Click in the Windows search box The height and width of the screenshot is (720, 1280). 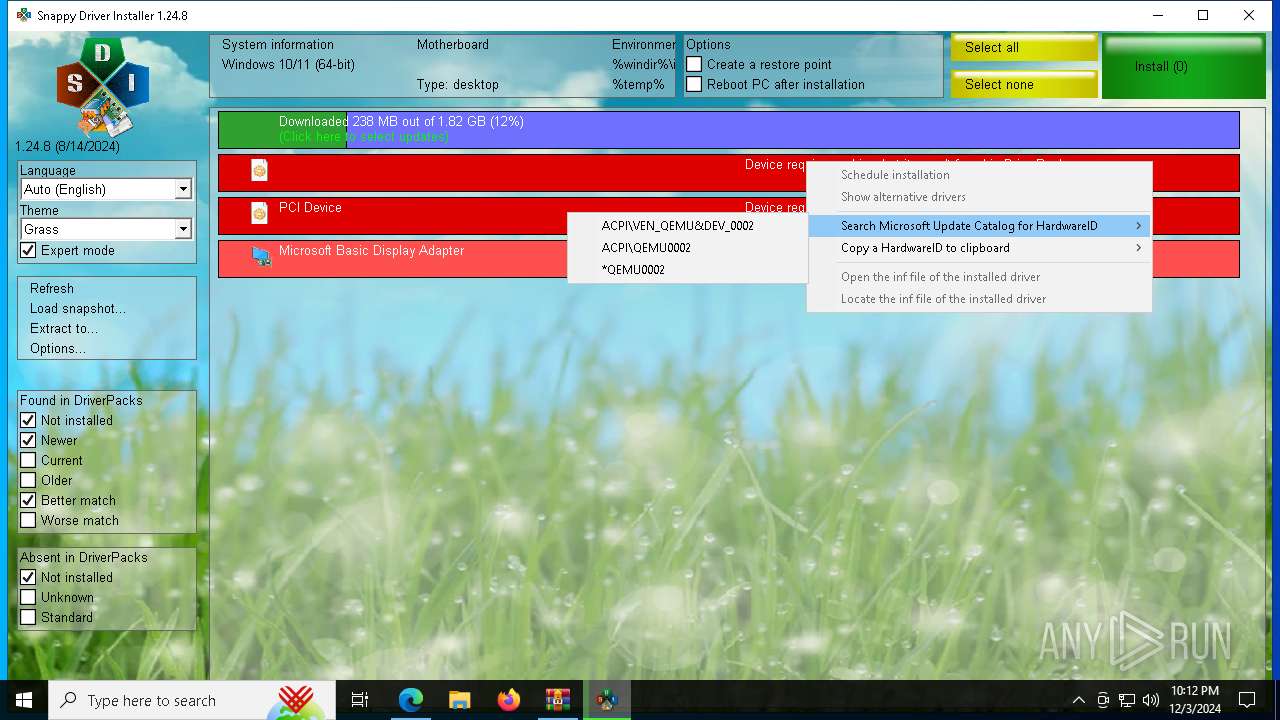pos(193,700)
